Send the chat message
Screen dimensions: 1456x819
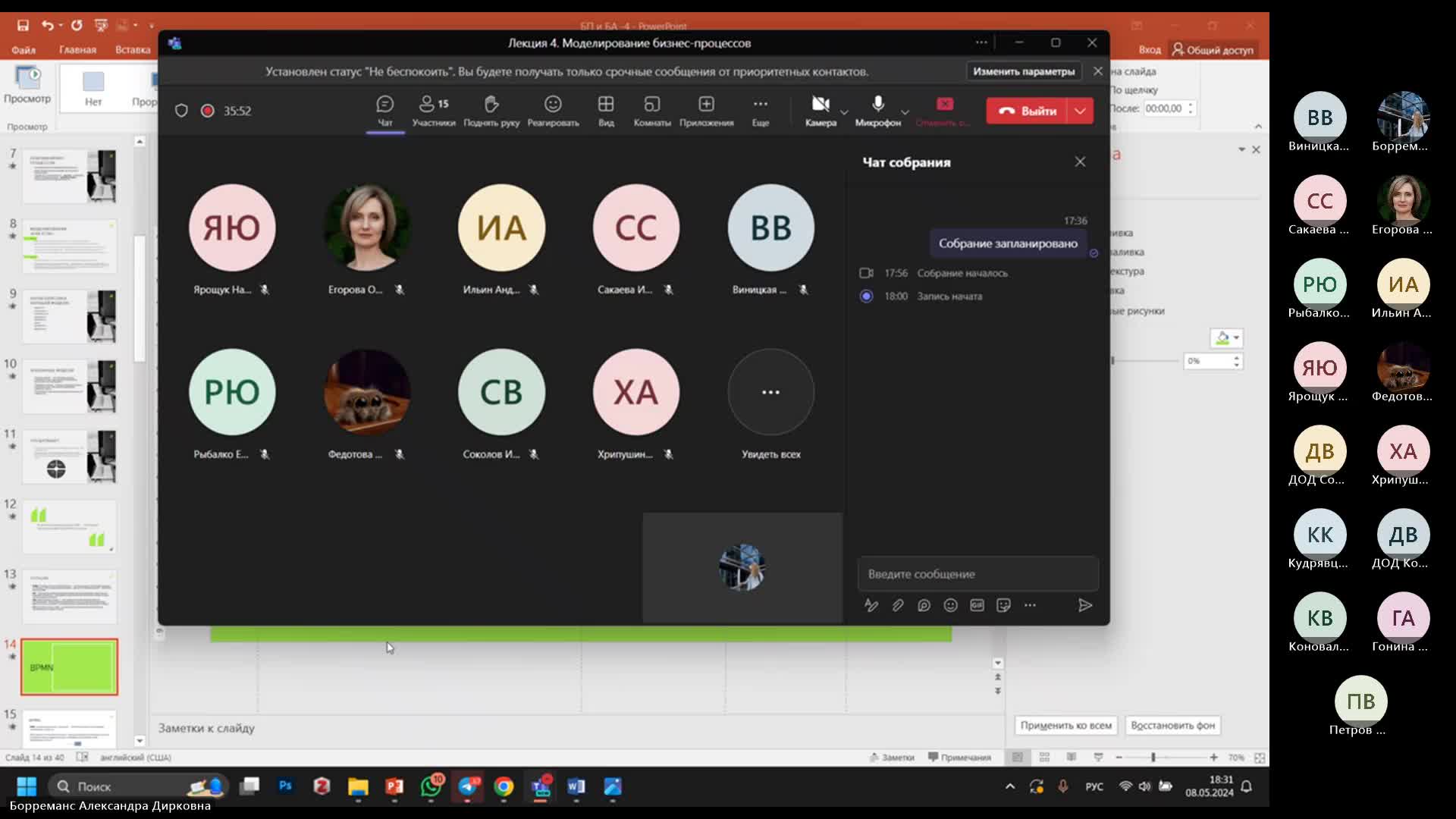click(x=1085, y=605)
